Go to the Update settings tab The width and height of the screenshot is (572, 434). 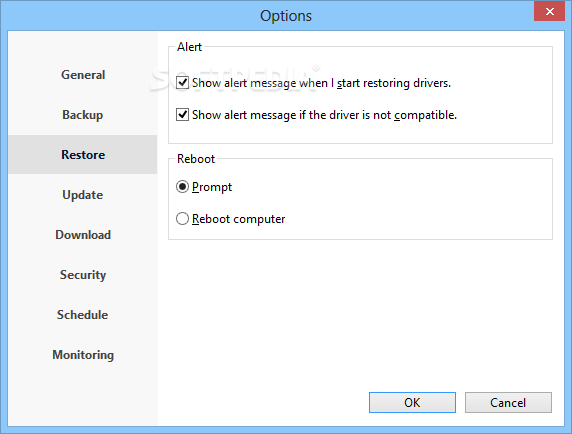[83, 195]
